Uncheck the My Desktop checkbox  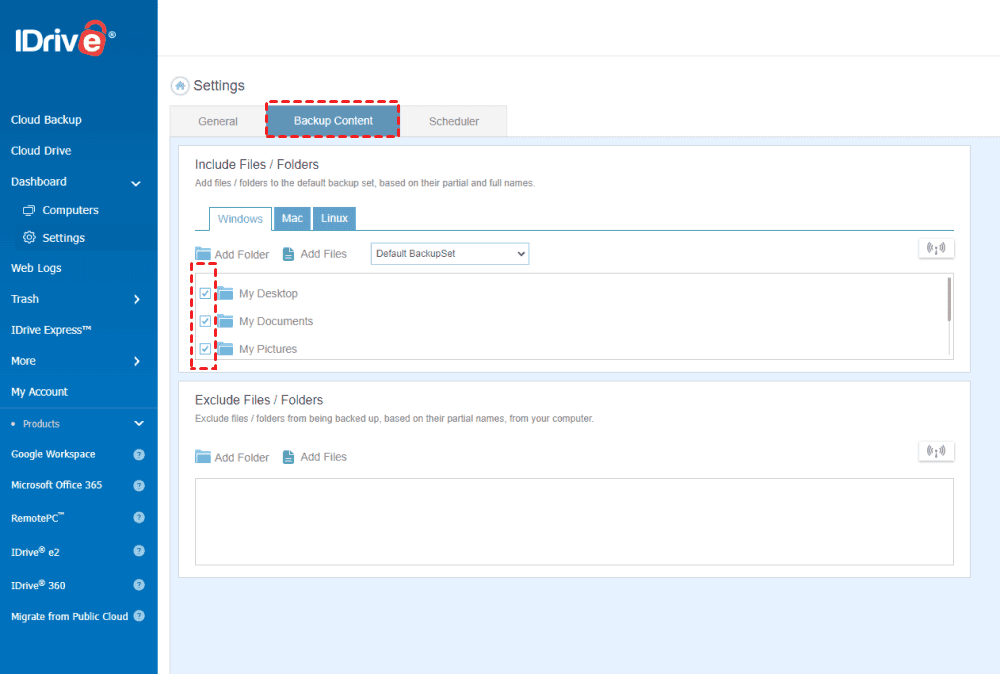[x=205, y=293]
